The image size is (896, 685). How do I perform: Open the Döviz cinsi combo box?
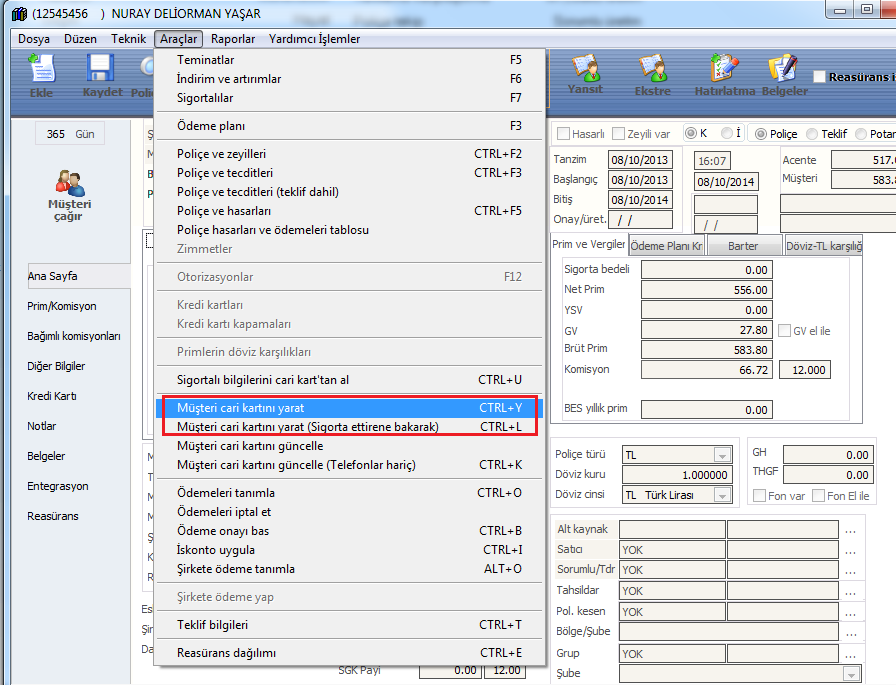(x=722, y=495)
